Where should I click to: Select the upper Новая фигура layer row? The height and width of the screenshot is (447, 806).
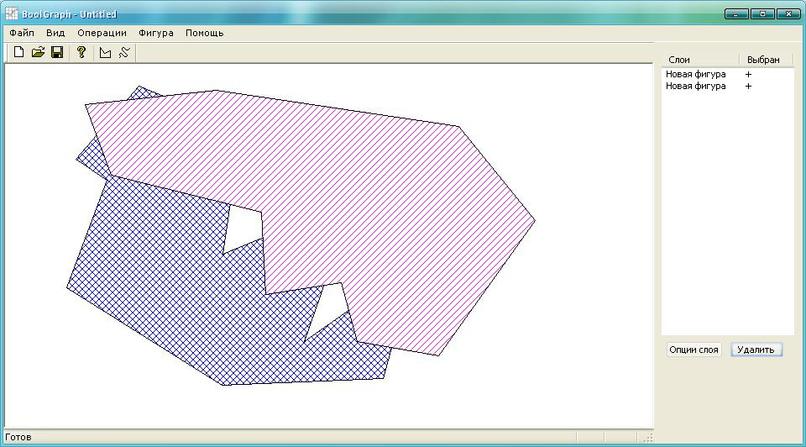[727, 74]
